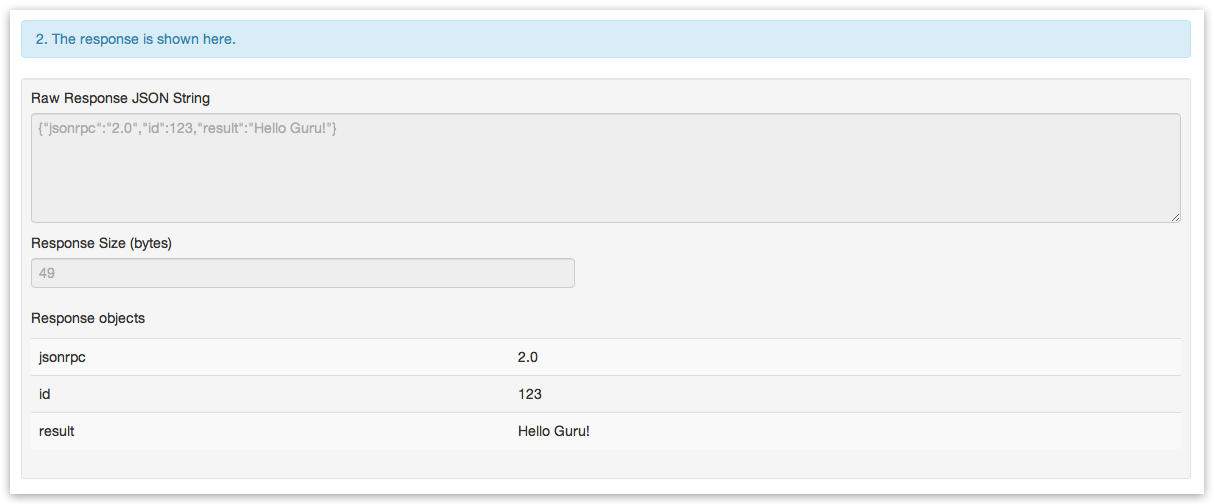The image size is (1214, 504).
Task: Click the 123 value cell
Action: click(x=845, y=394)
